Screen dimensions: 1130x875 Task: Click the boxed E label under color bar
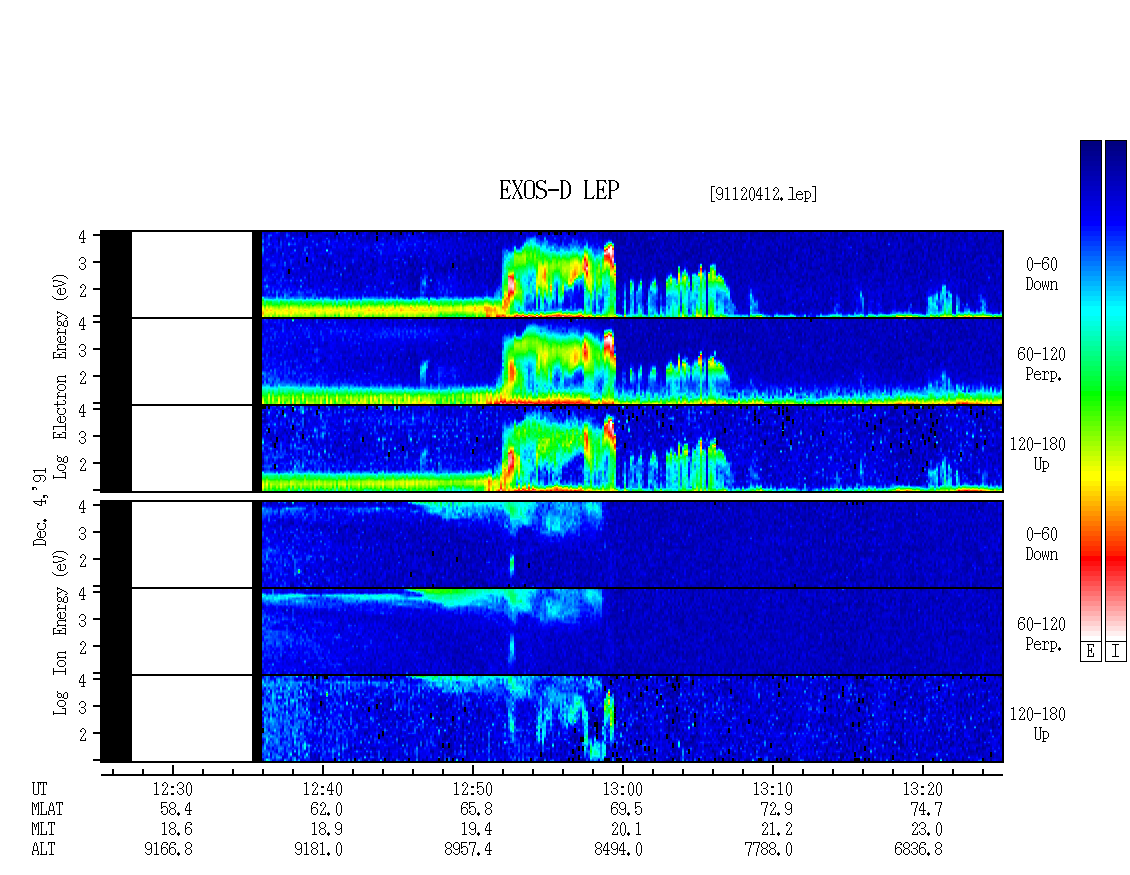tap(1090, 651)
